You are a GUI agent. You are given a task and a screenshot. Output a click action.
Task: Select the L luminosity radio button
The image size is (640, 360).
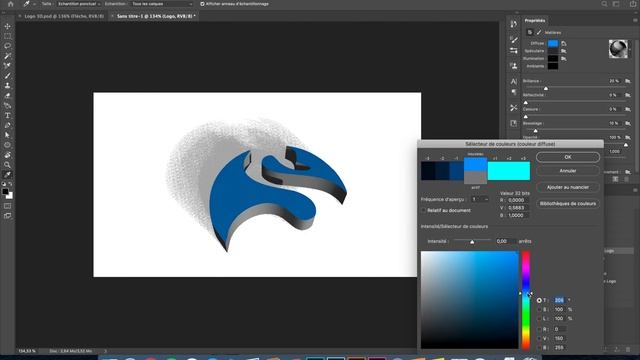point(539,318)
